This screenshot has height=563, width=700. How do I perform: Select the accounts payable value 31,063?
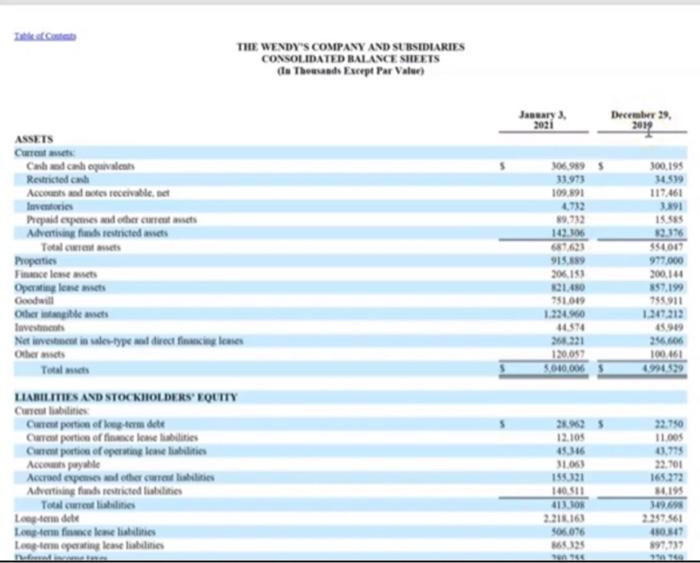pyautogui.click(x=571, y=464)
